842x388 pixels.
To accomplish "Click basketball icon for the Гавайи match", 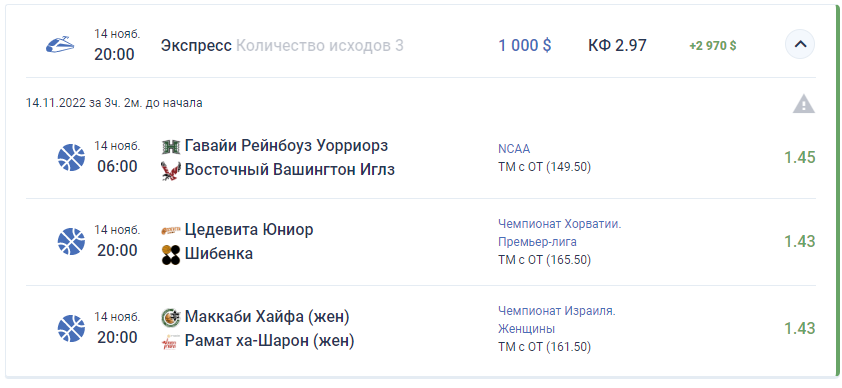I will [x=71, y=157].
